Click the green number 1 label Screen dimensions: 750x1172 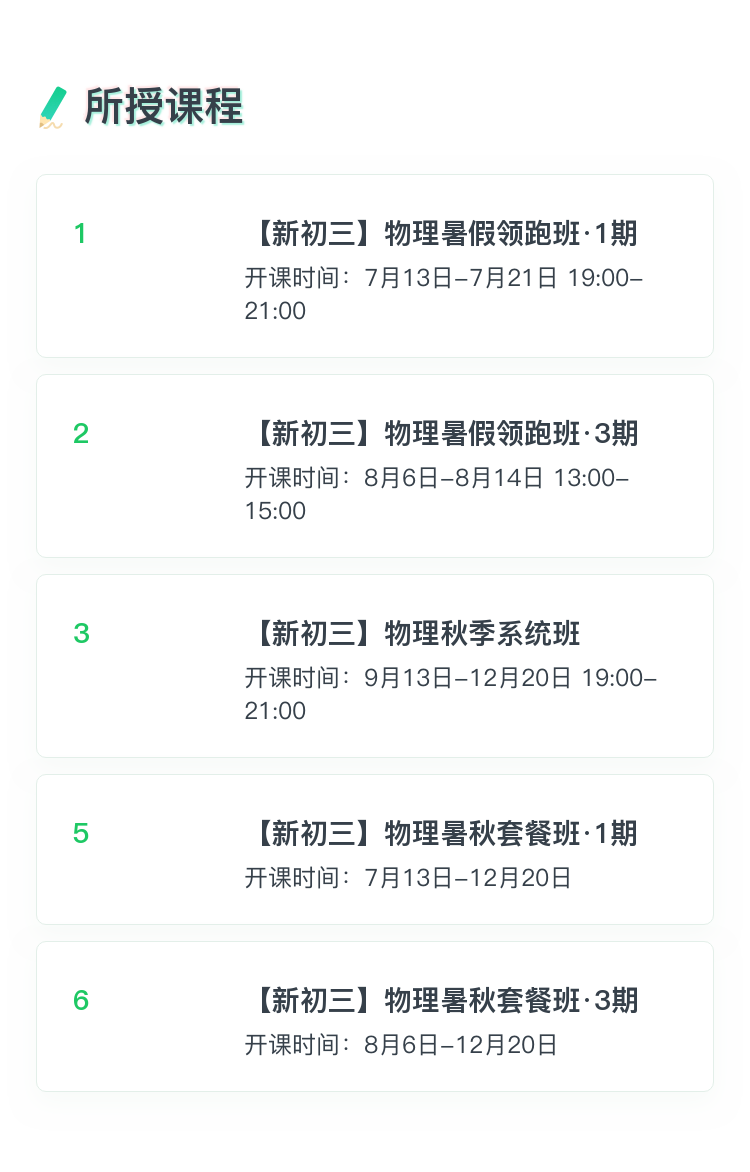point(80,234)
